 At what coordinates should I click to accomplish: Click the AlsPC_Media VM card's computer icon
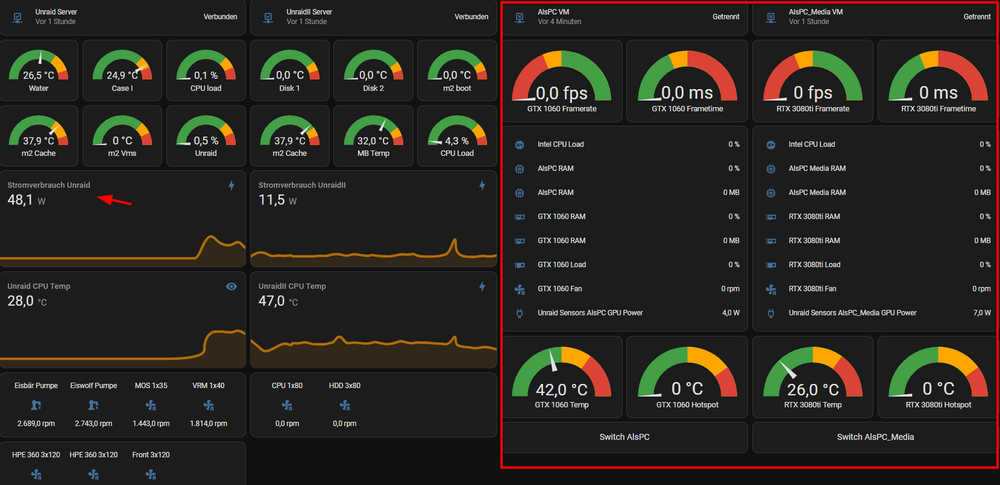(770, 17)
